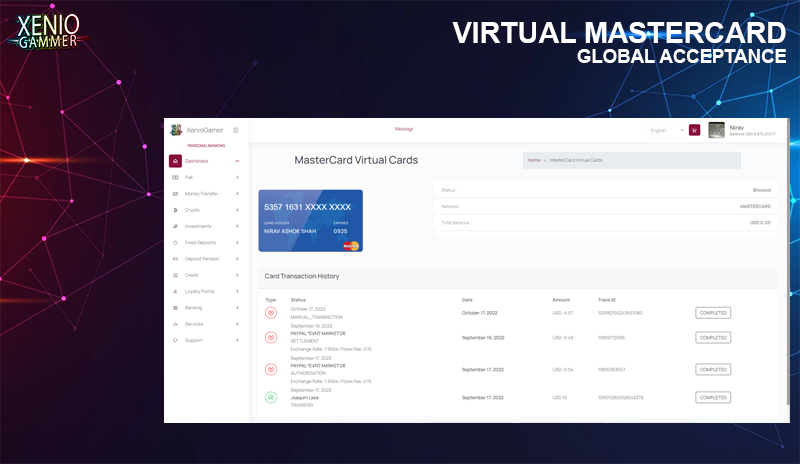Open the Loyalty Points menu item
The height and width of the screenshot is (464, 800).
coord(199,291)
